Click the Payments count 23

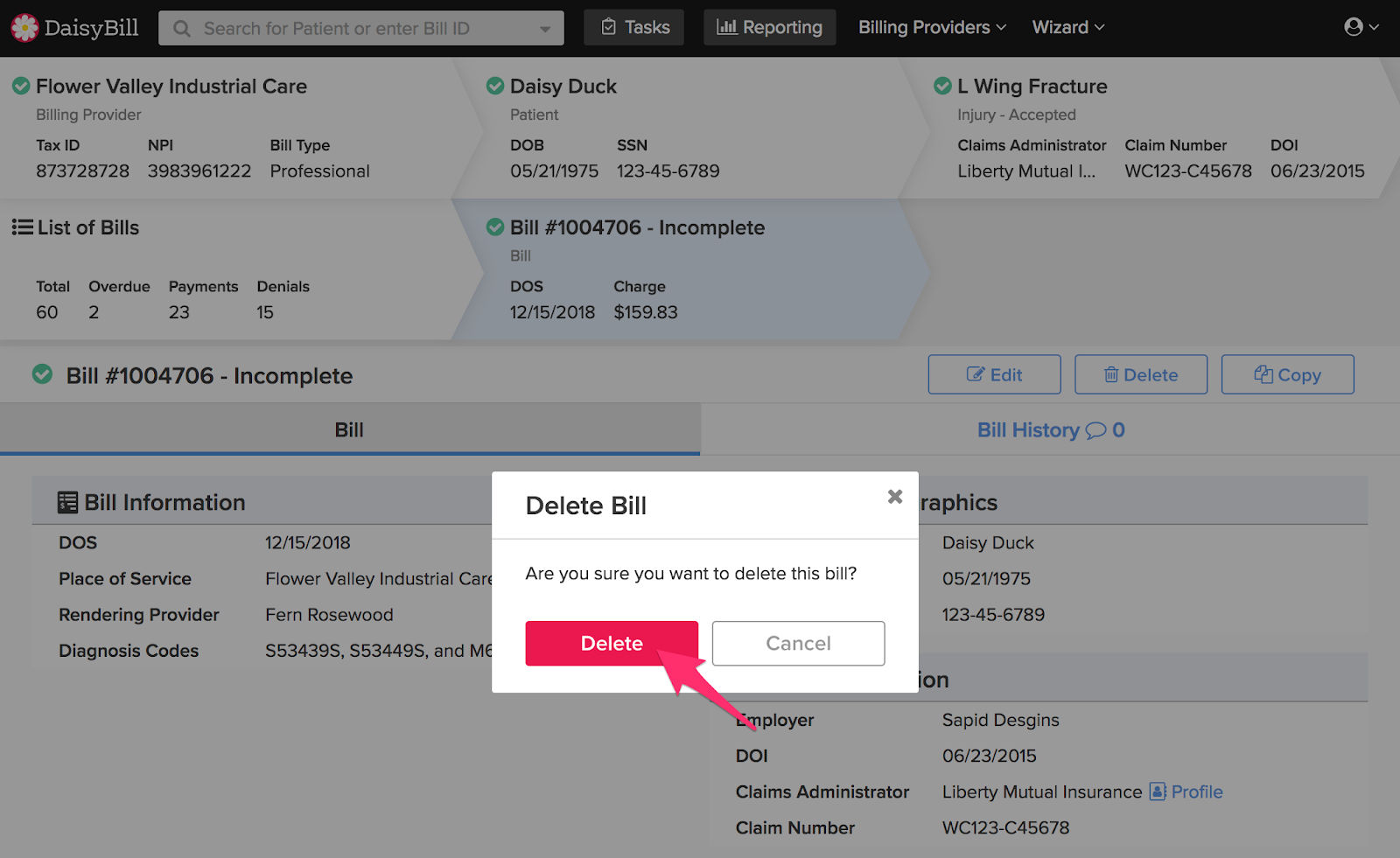click(x=179, y=312)
